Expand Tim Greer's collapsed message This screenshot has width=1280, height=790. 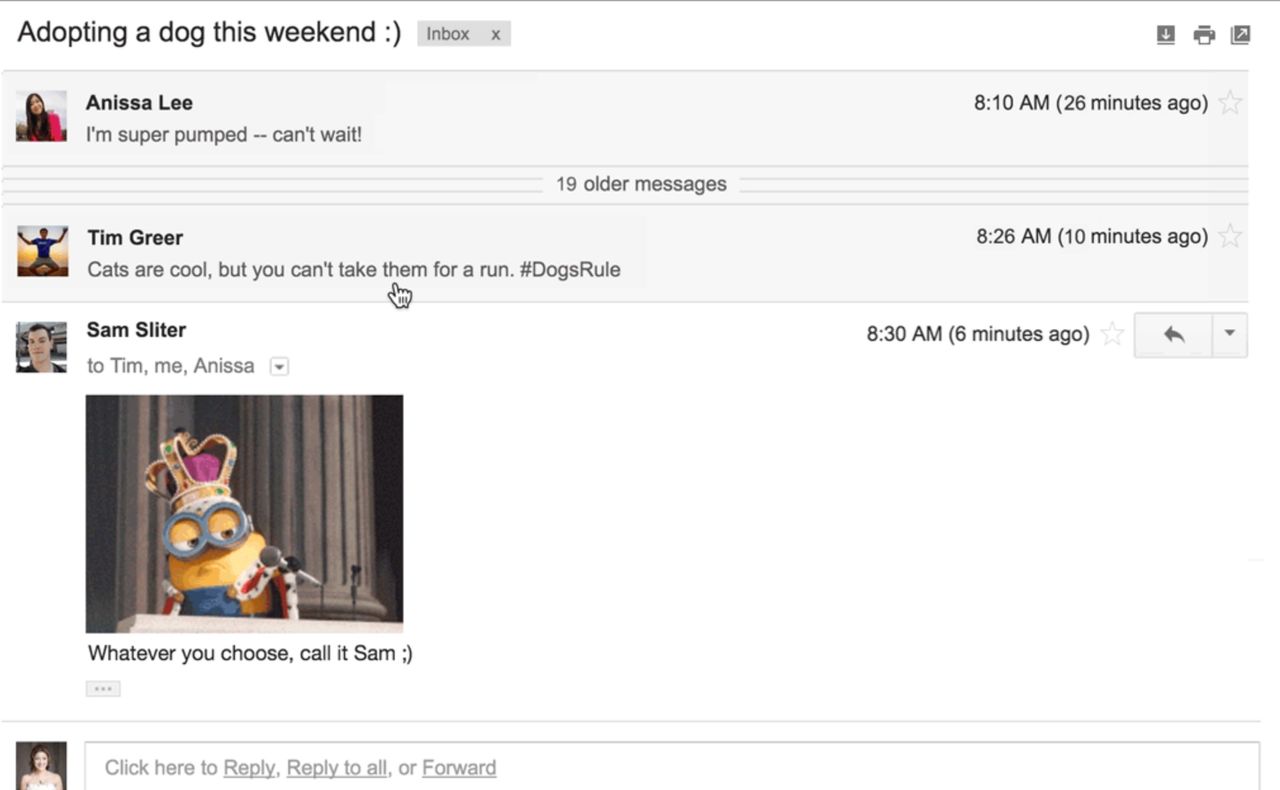(x=625, y=252)
